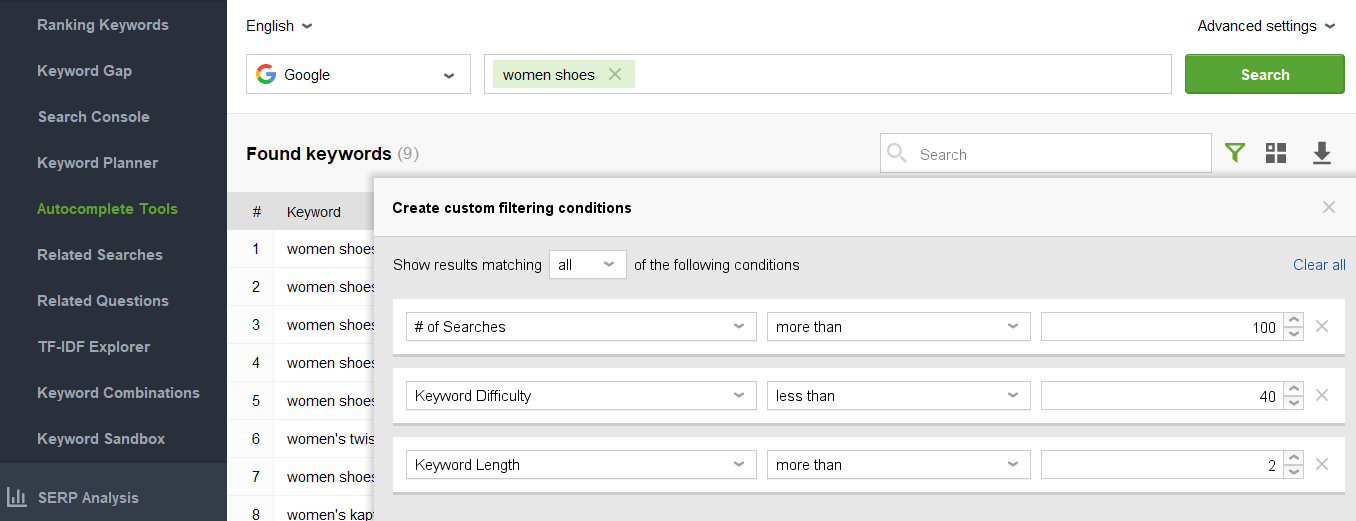
Task: Open the '# of Searches' field dropdown
Action: [x=581, y=326]
